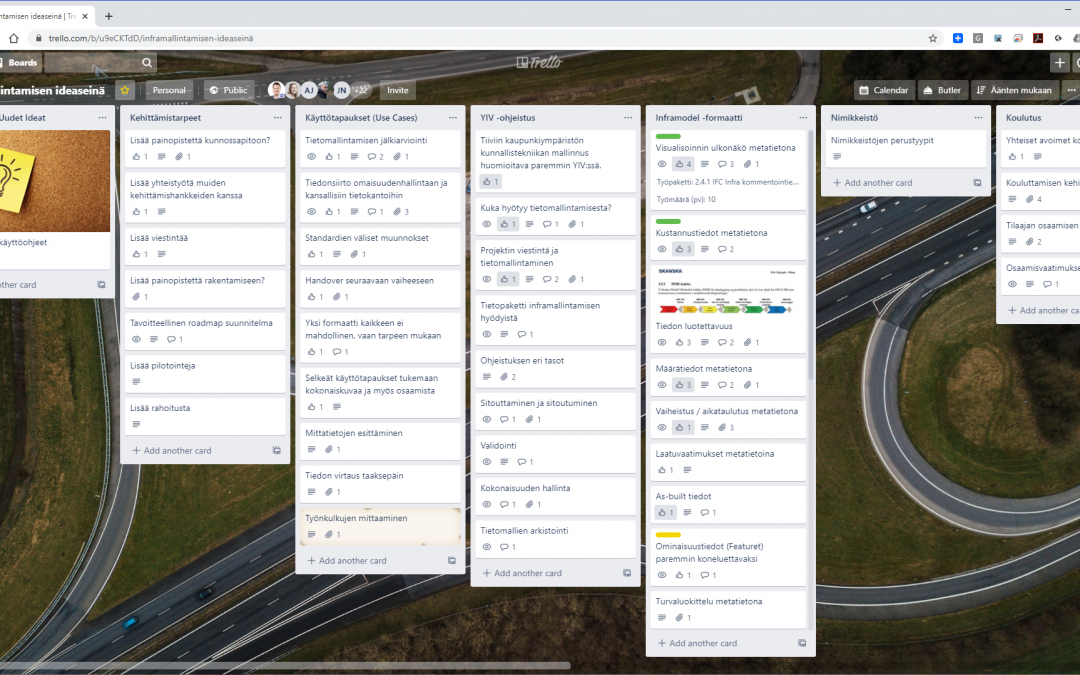Toggle vote on Kuka hyötyy tietomallintamisesta card
The width and height of the screenshot is (1080, 675).
click(x=508, y=224)
